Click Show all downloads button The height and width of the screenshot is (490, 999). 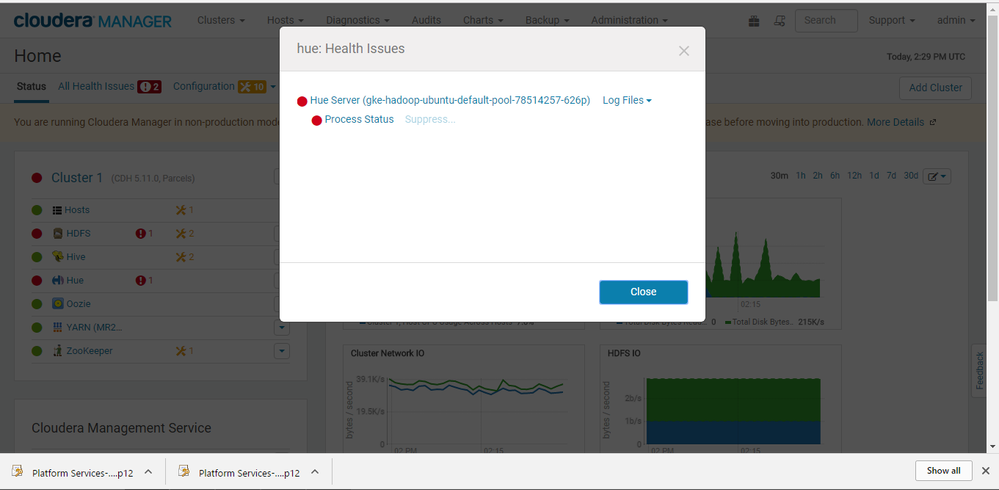(944, 471)
